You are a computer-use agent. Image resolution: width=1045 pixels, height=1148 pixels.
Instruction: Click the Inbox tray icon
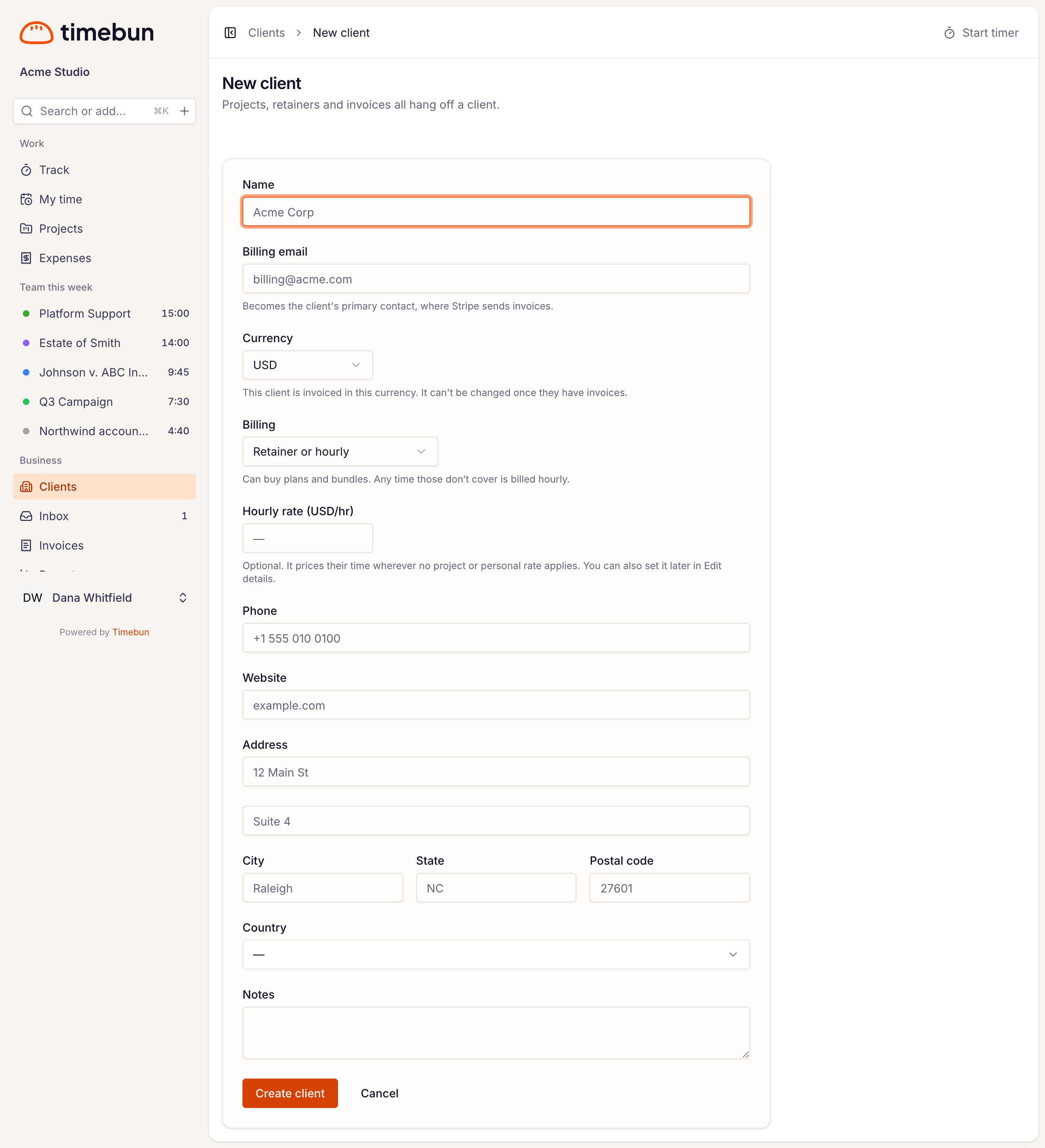[26, 516]
